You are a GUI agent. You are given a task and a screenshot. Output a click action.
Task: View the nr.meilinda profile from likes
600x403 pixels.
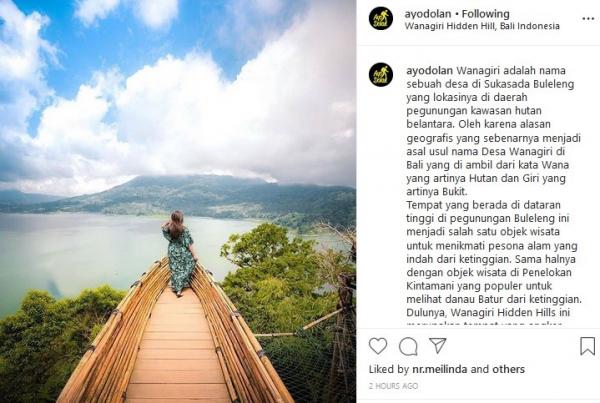point(440,369)
